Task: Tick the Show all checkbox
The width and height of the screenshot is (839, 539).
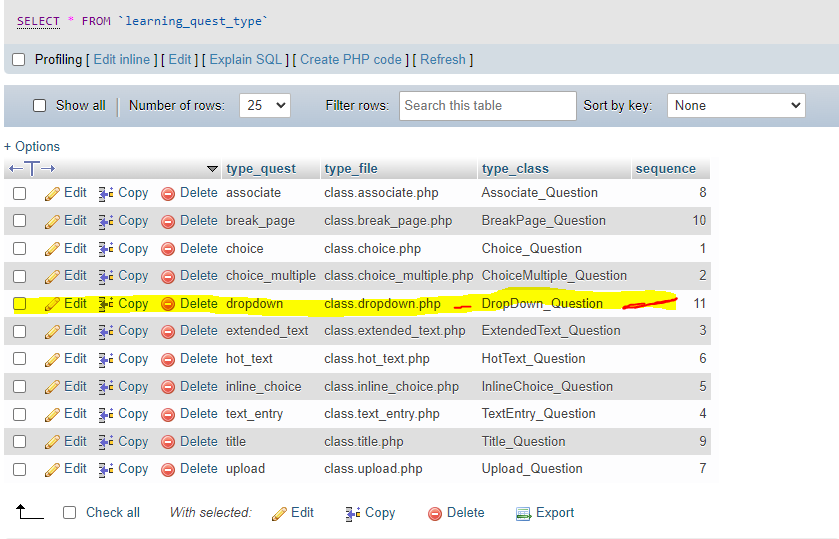Action: [40, 105]
